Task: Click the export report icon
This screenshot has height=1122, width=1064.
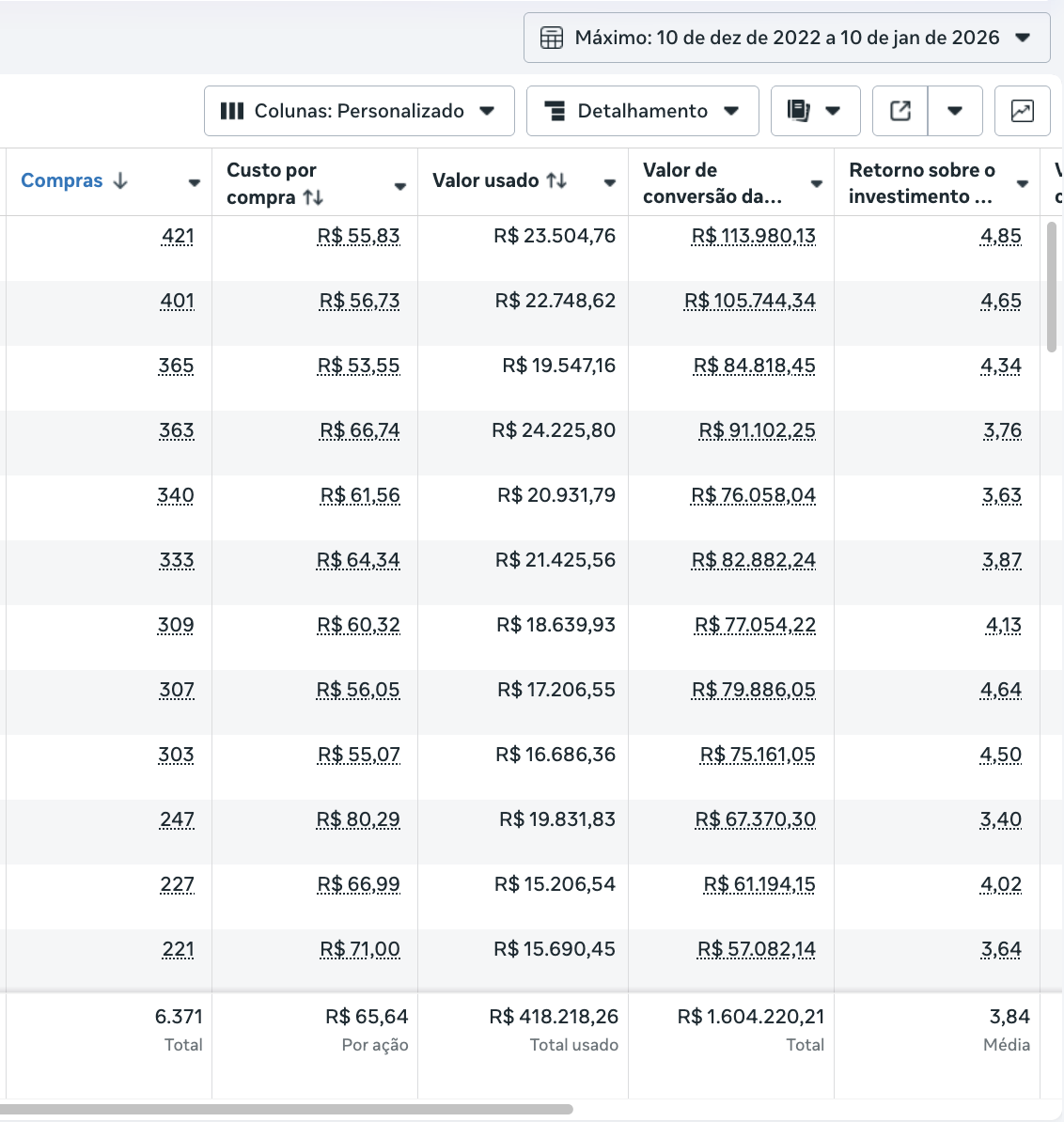Action: click(900, 111)
